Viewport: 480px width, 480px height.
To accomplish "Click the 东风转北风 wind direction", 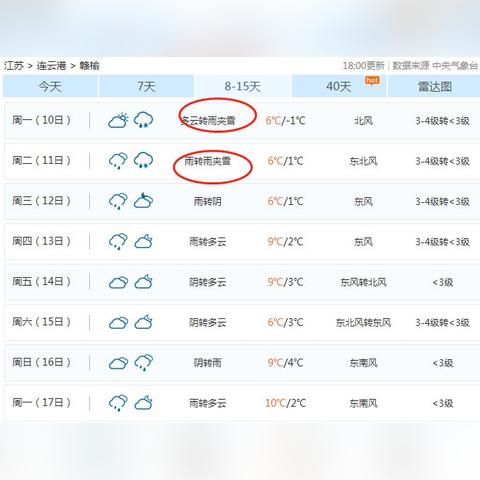I will pos(363,282).
